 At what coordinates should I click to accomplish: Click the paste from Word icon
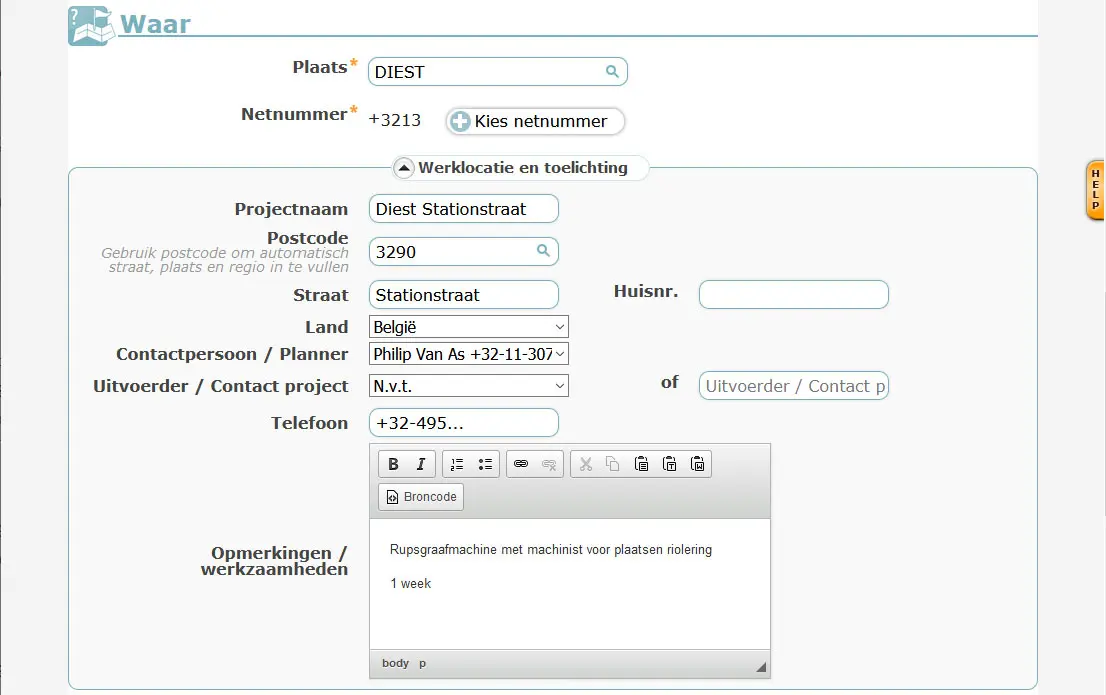(x=698, y=464)
